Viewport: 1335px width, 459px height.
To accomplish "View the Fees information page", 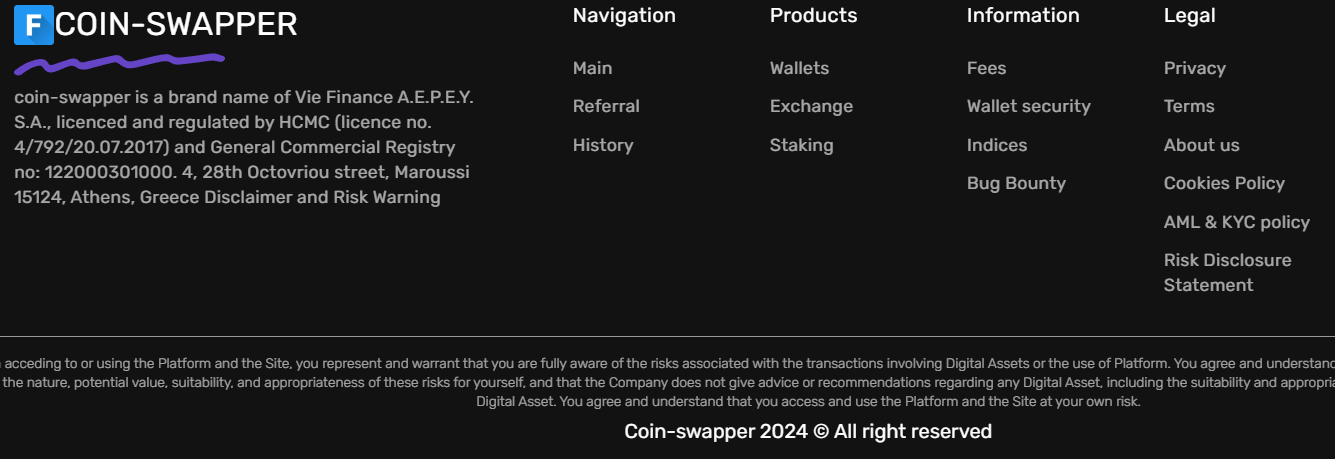I will coord(986,68).
